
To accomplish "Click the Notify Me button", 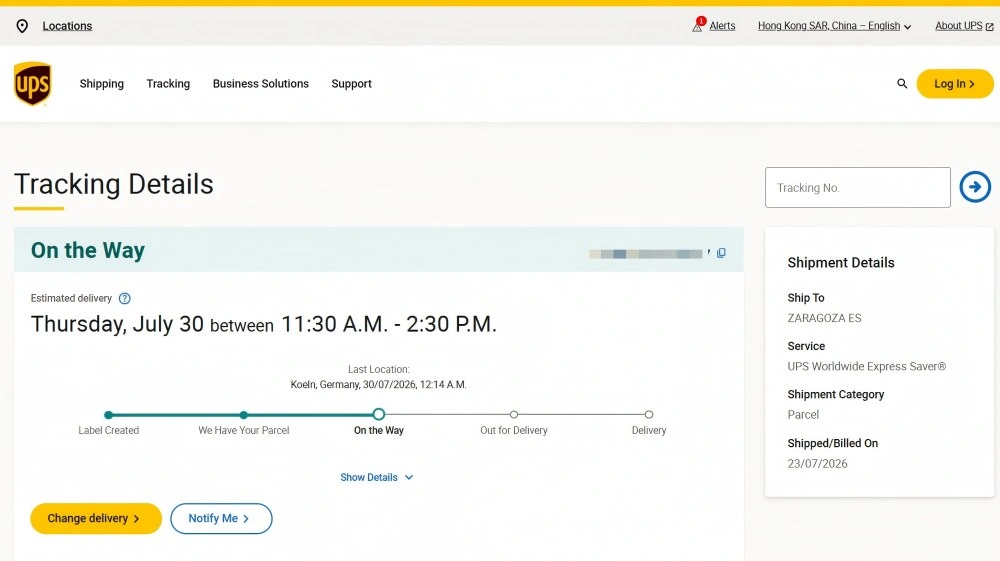I will [x=221, y=518].
